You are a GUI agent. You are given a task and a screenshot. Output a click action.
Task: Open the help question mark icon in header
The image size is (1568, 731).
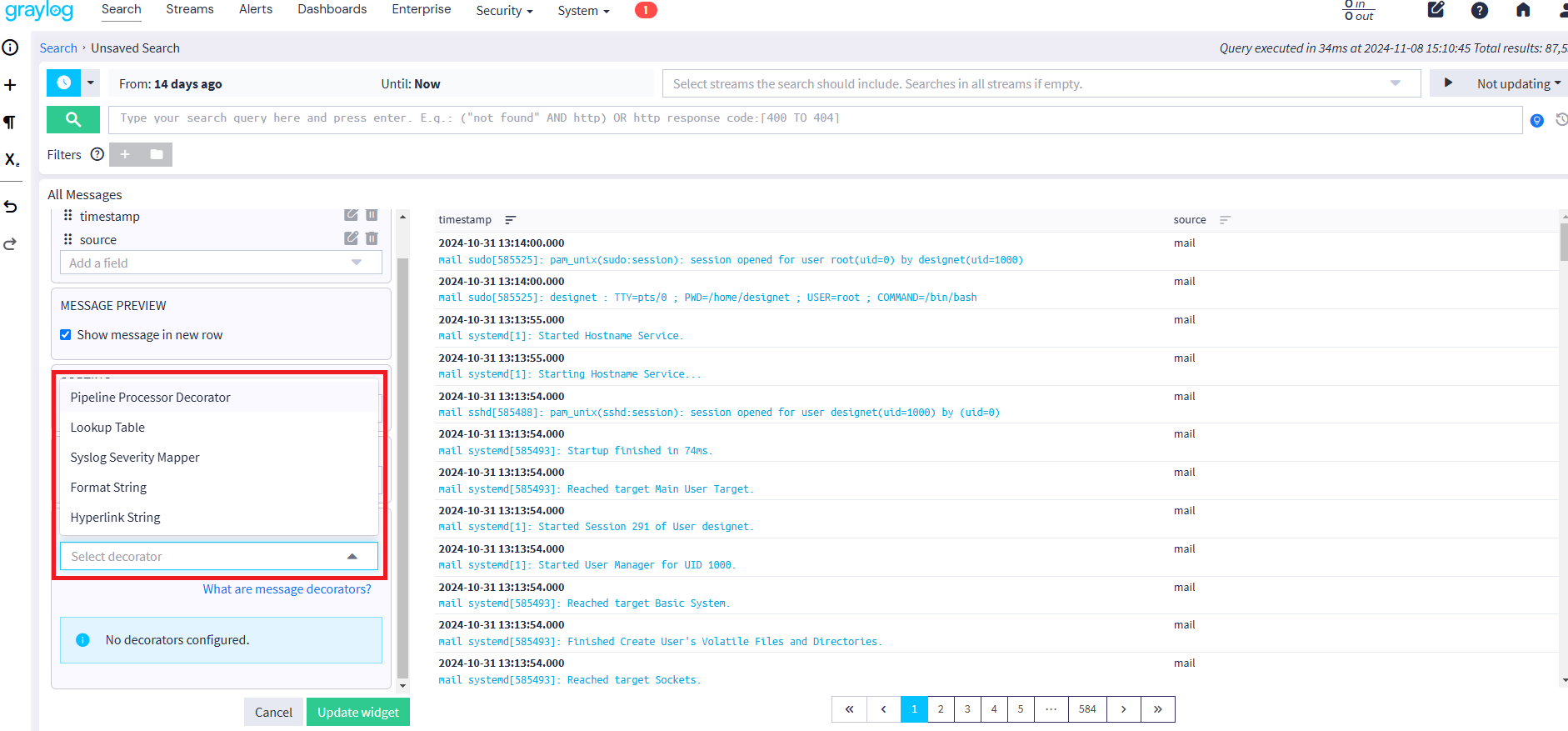[1479, 10]
